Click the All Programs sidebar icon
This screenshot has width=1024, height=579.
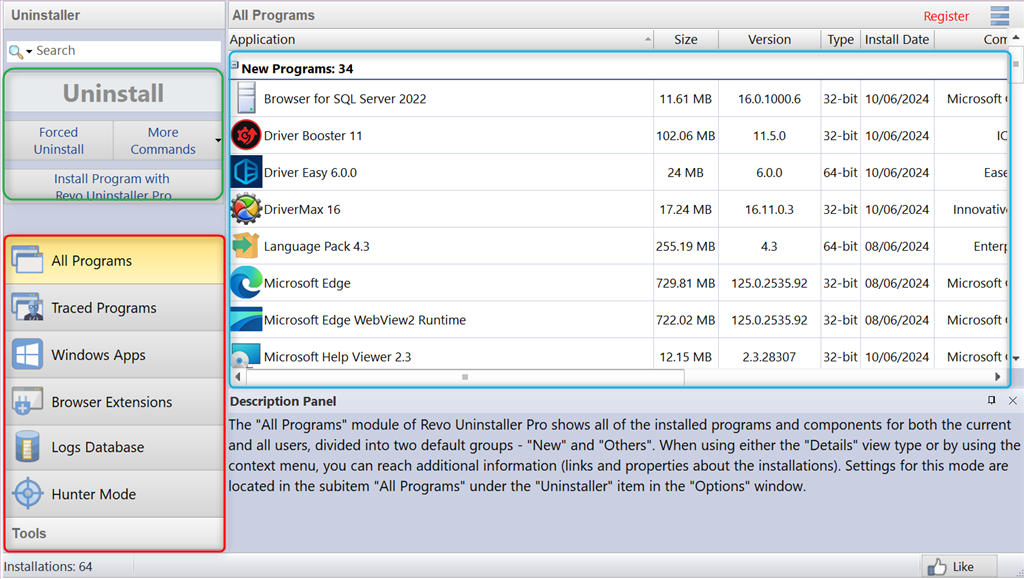pyautogui.click(x=27, y=260)
